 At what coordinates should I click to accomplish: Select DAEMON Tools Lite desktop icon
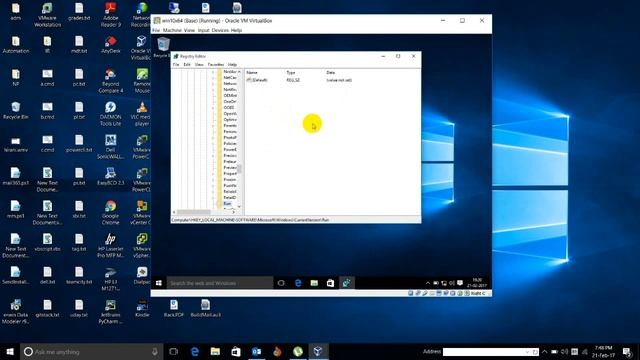click(x=111, y=113)
